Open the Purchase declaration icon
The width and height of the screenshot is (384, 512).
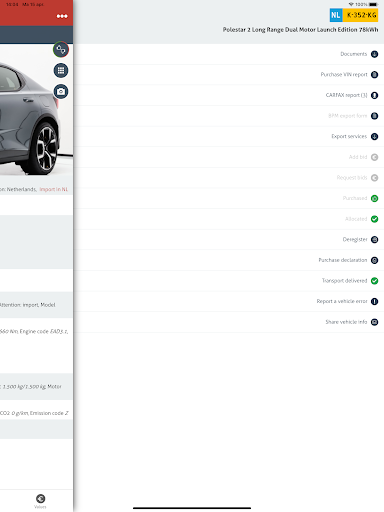point(374,260)
